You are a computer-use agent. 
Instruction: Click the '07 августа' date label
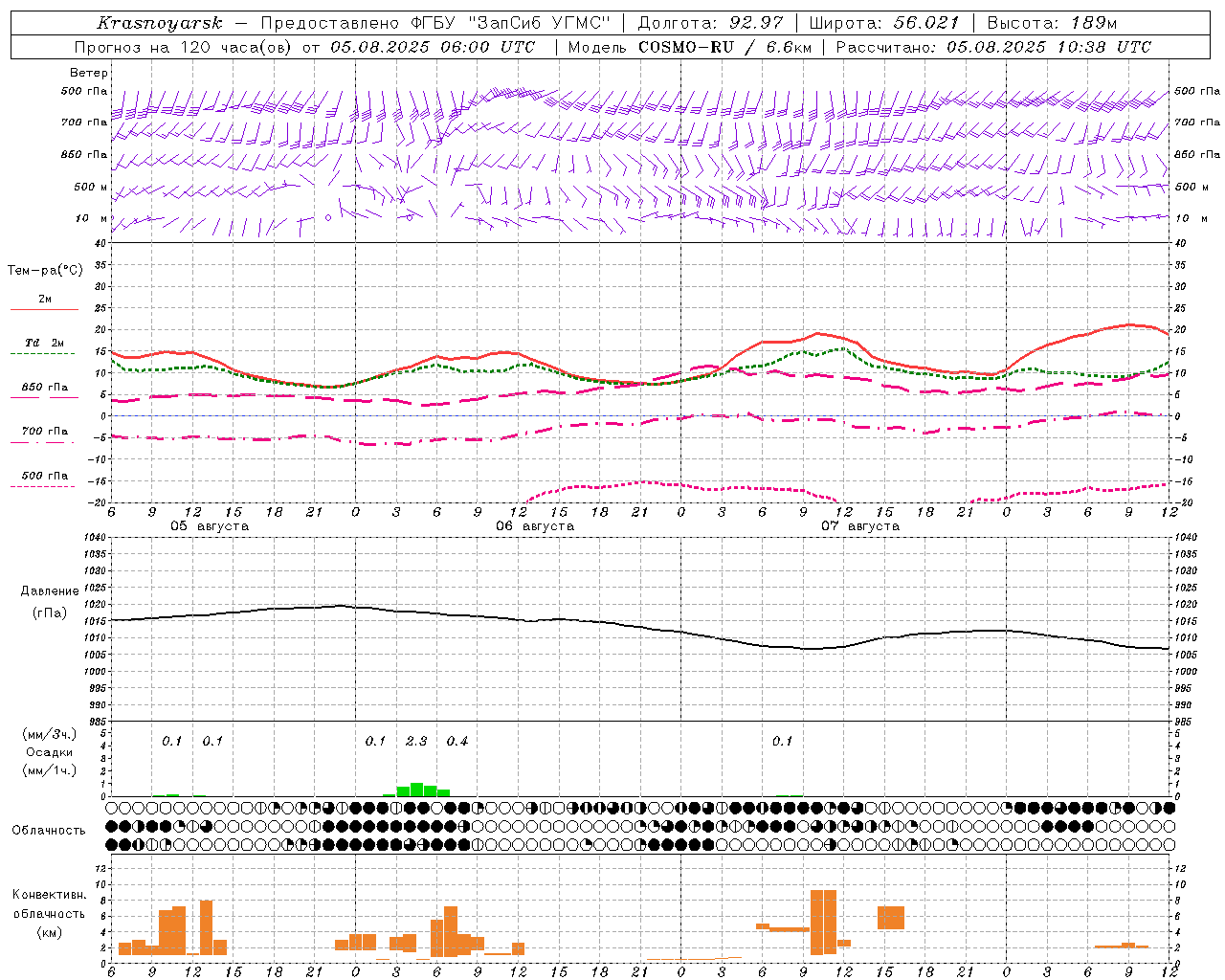860,526
